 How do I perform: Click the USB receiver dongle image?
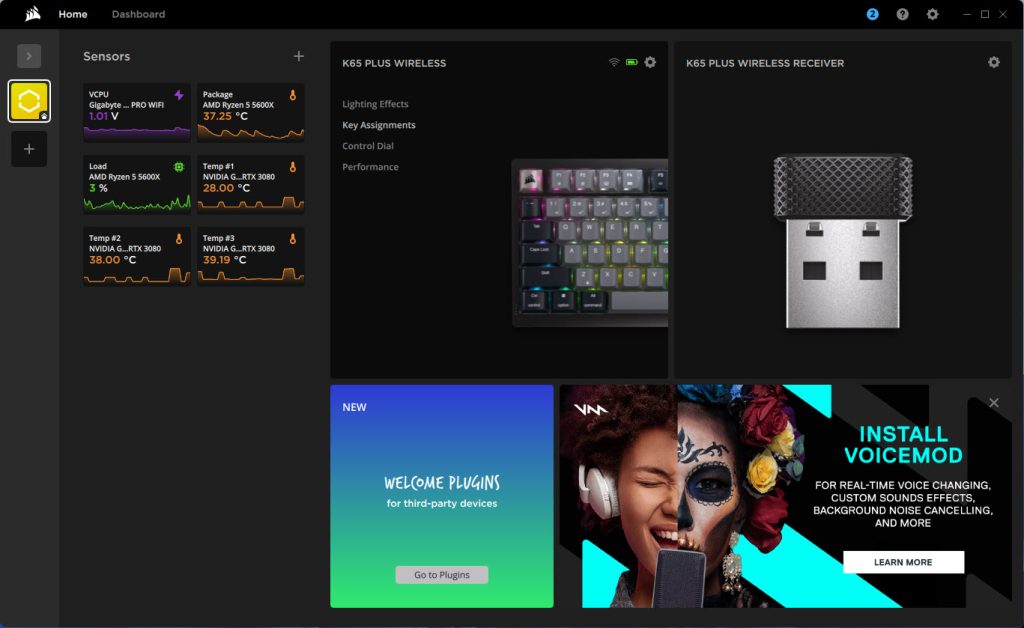coord(842,241)
